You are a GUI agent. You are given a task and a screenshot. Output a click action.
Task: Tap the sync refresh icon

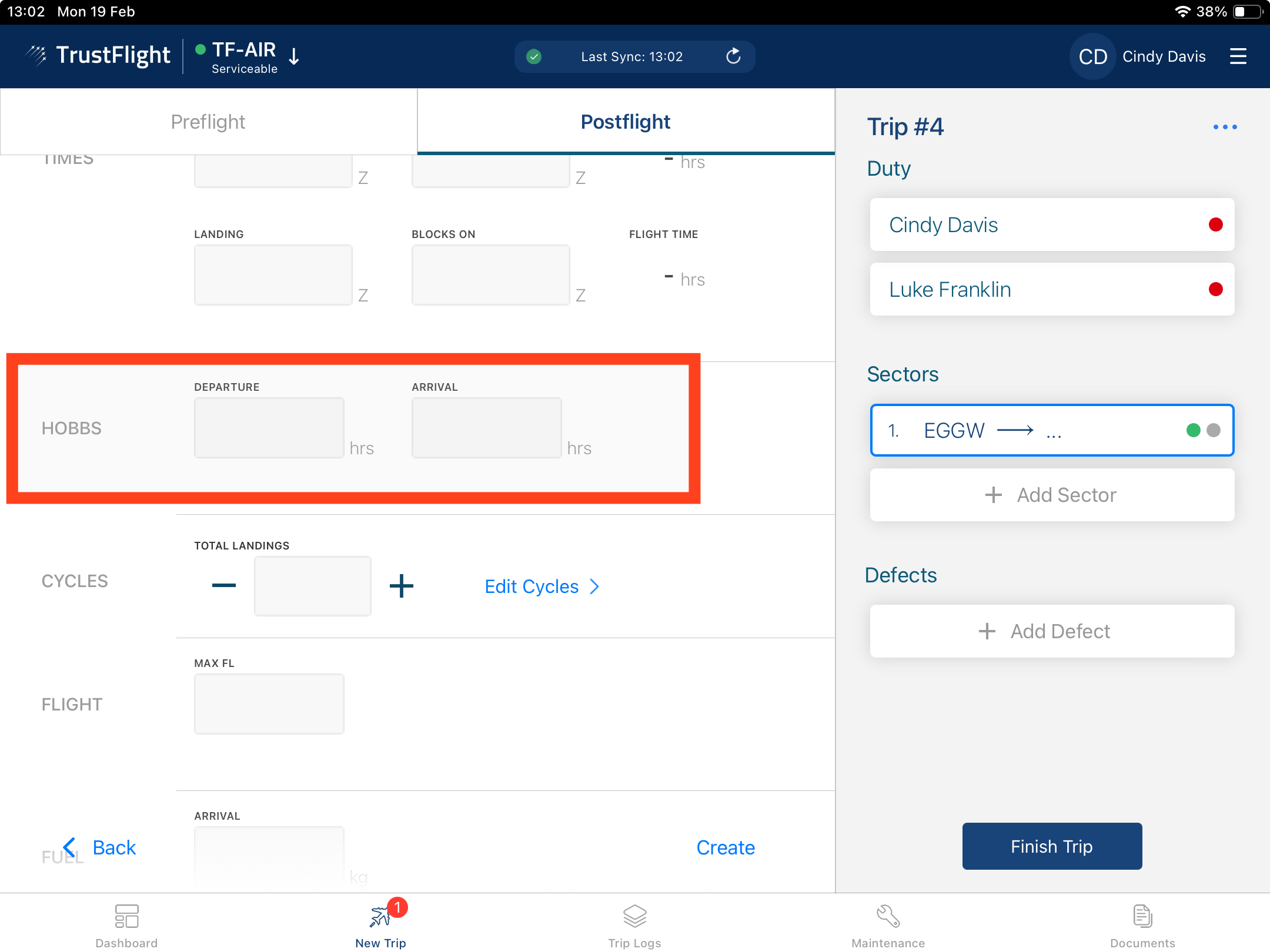click(733, 56)
